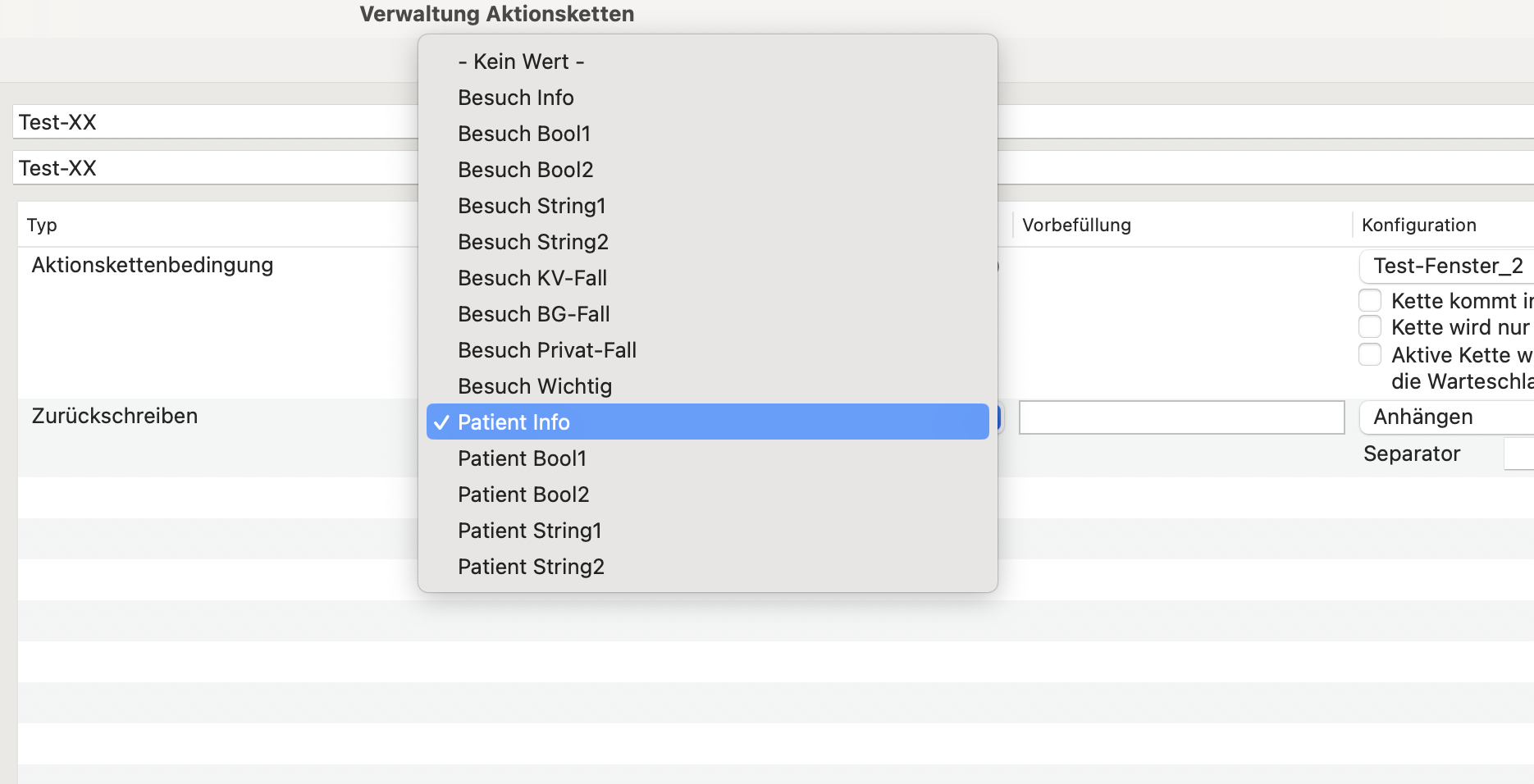Viewport: 1534px width, 784px height.
Task: Choose Patient String1 entry
Action: click(x=707, y=531)
